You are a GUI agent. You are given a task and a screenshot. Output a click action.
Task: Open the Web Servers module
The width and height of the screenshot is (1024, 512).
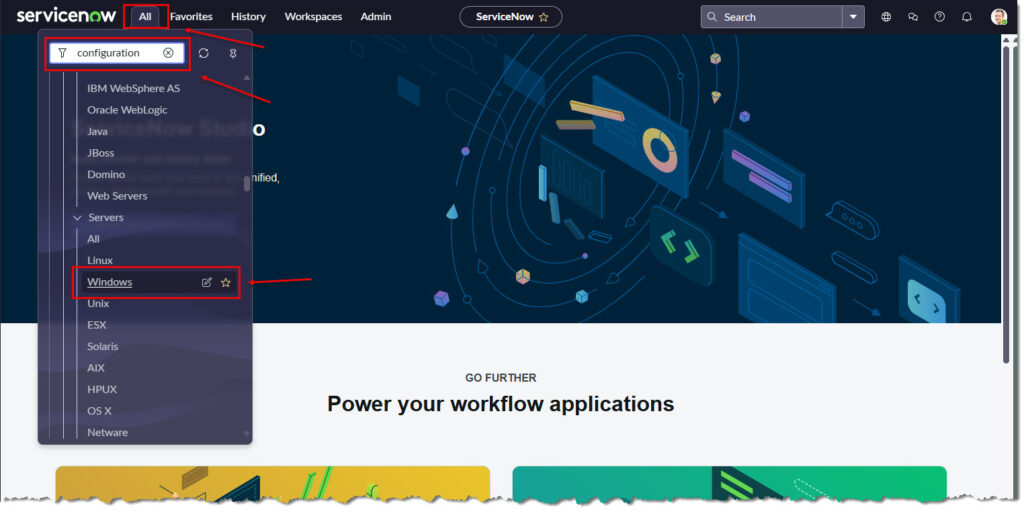tap(117, 196)
